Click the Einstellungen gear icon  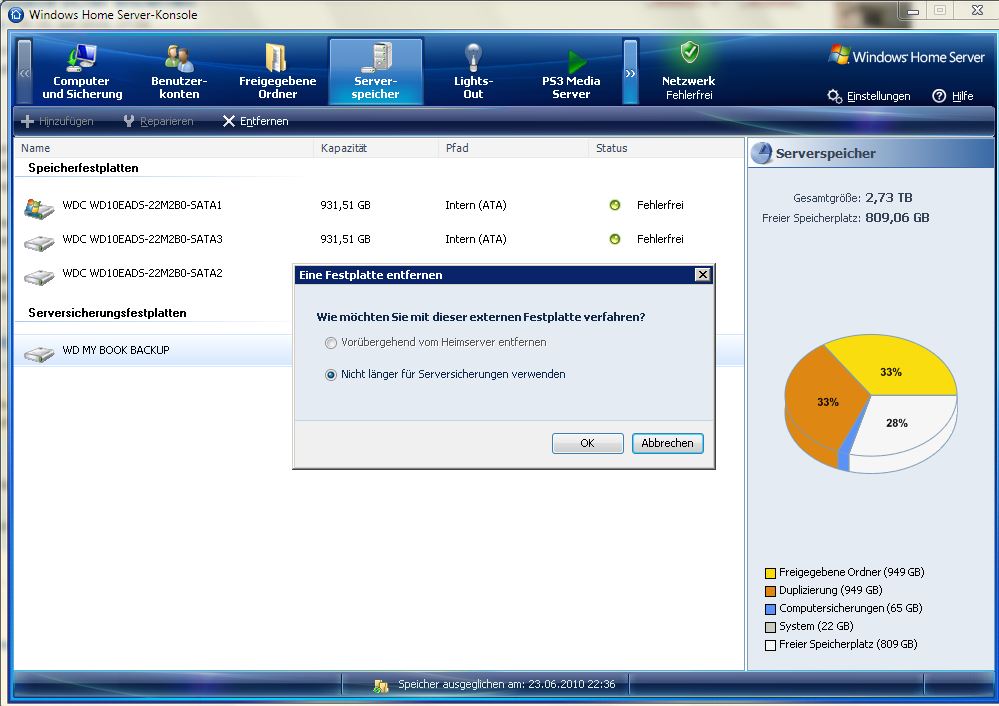(834, 96)
